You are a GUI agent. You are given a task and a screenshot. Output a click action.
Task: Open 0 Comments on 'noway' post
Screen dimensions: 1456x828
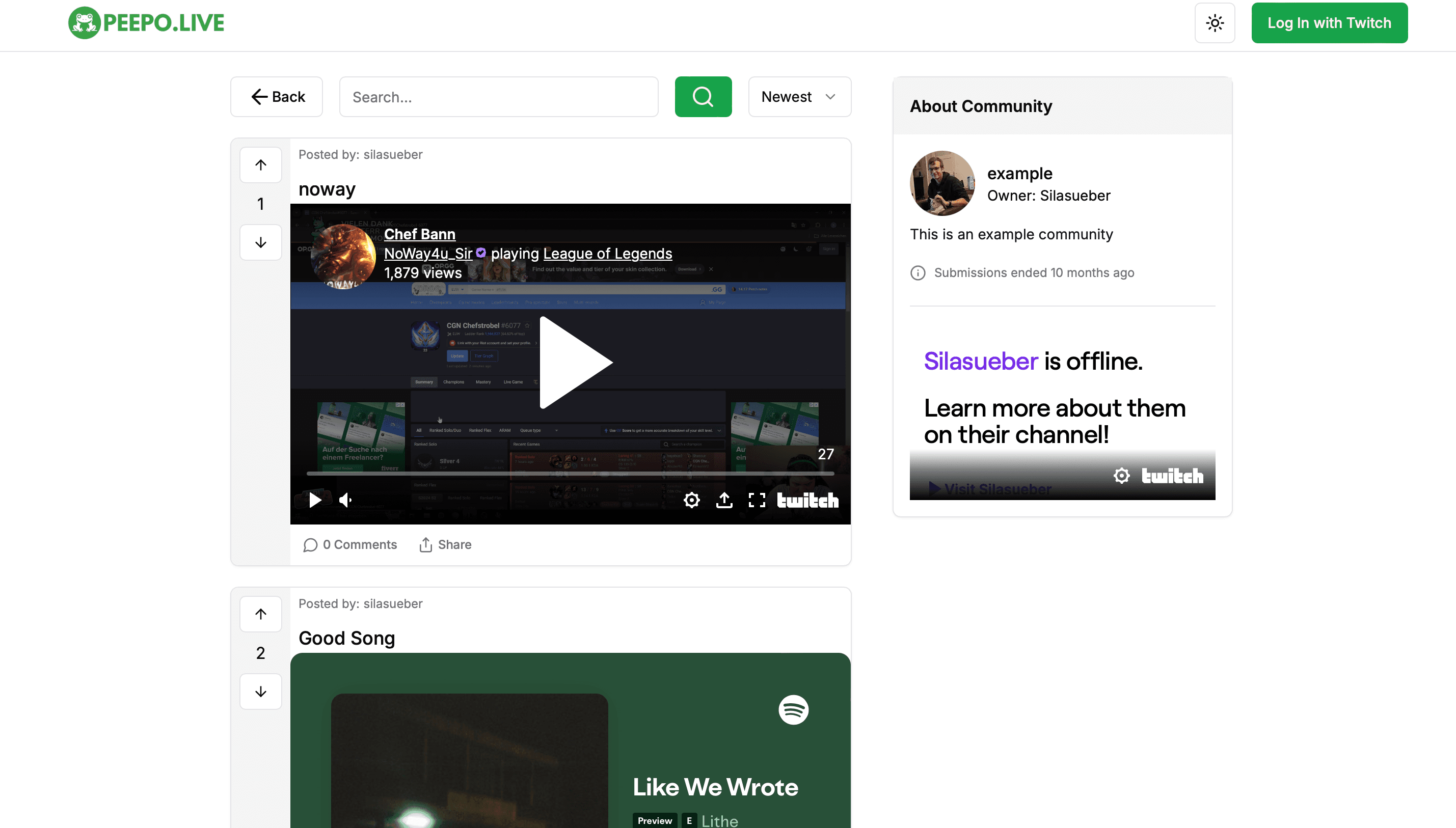pos(350,545)
